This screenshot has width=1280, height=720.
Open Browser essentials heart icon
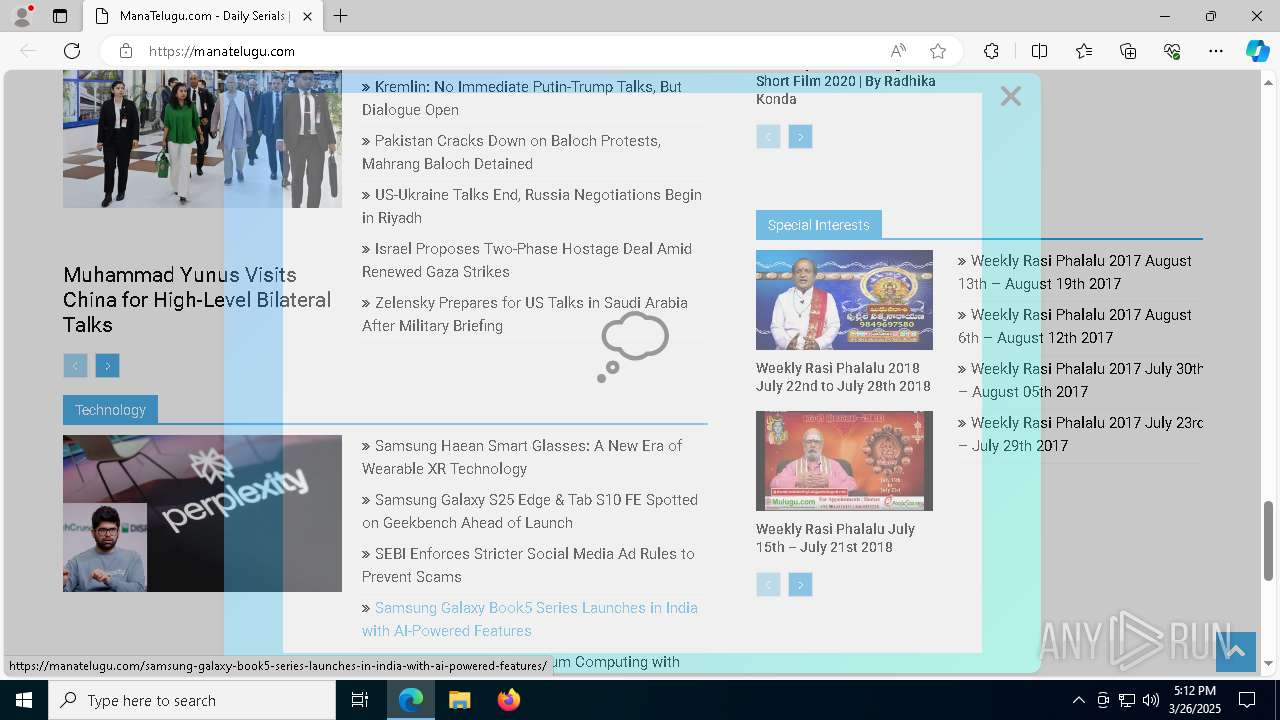(x=1172, y=51)
